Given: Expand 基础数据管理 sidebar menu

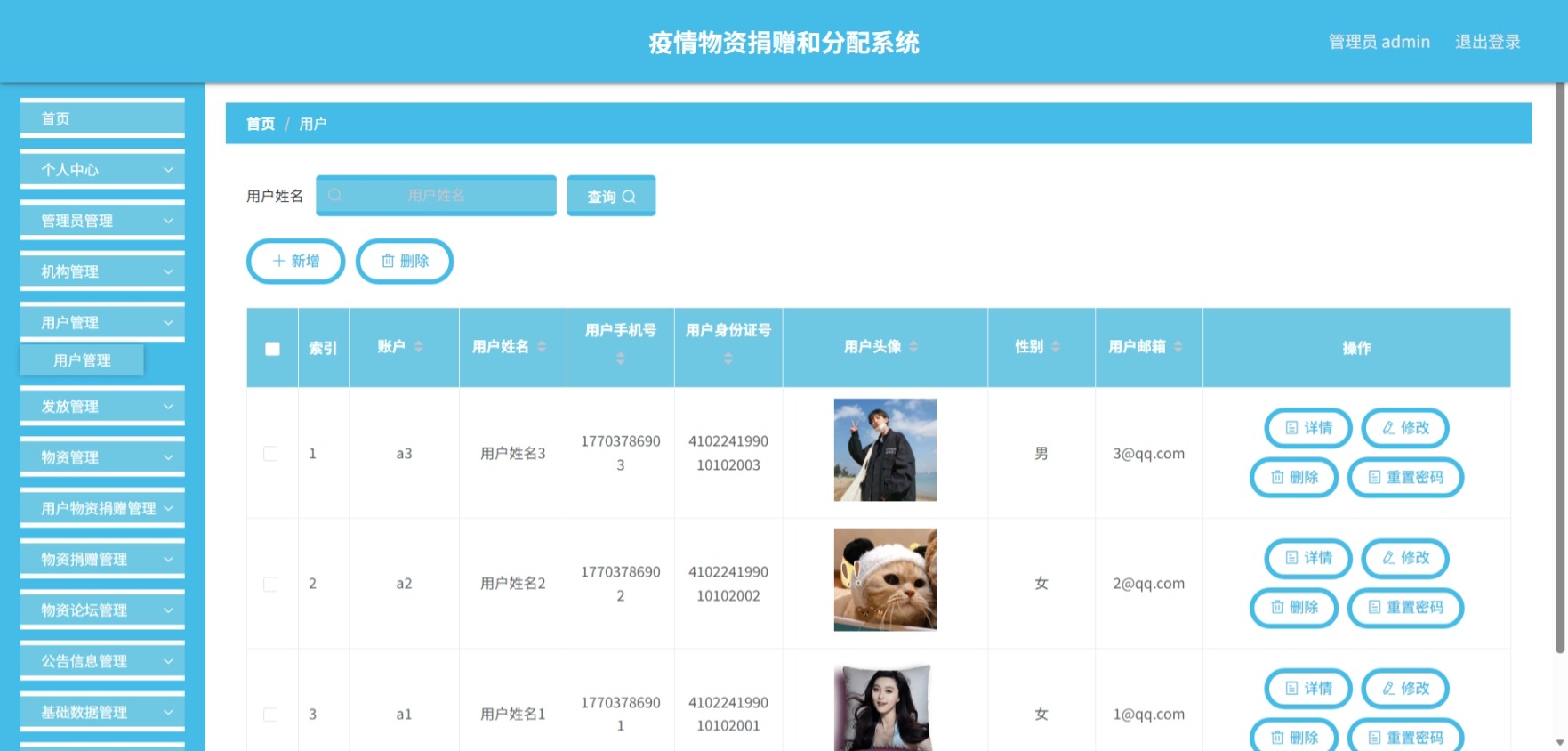Looking at the screenshot, I should pos(102,712).
